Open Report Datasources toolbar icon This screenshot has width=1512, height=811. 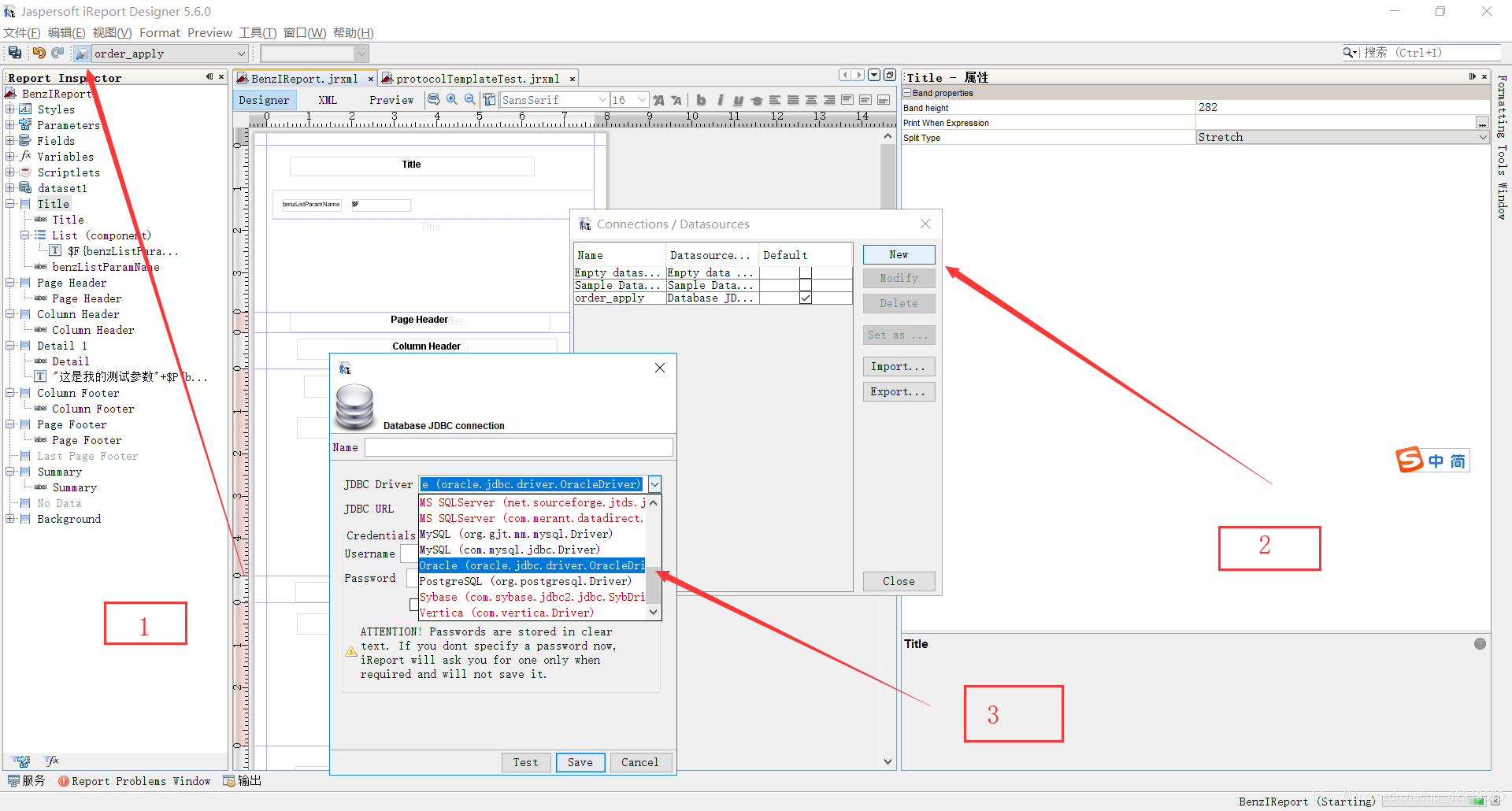(x=82, y=54)
